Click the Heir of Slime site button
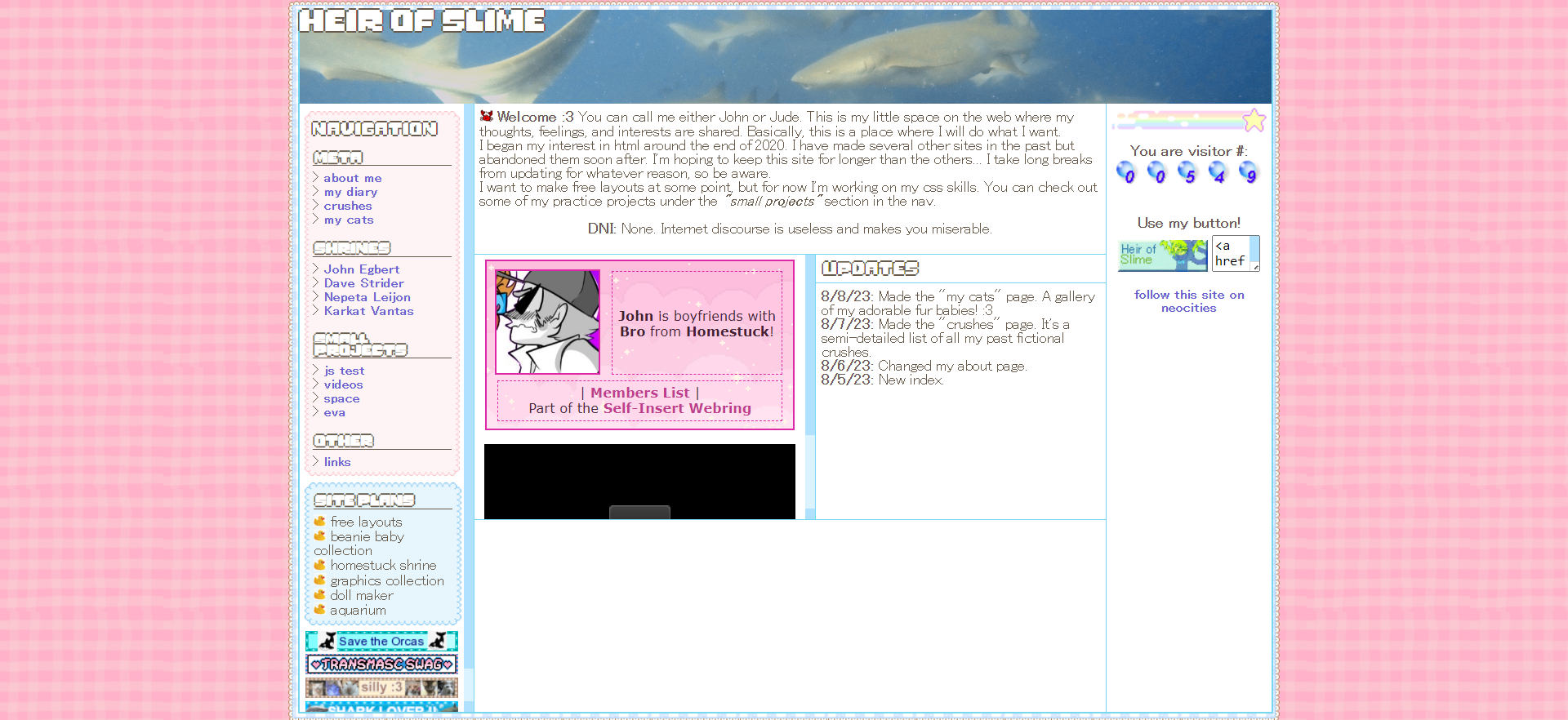Image resolution: width=1568 pixels, height=720 pixels. [1163, 256]
